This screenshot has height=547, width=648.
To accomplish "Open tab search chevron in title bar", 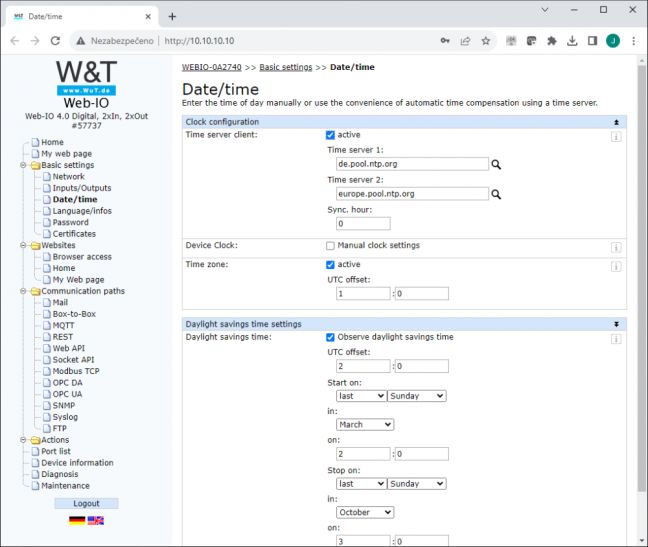I will (x=545, y=10).
